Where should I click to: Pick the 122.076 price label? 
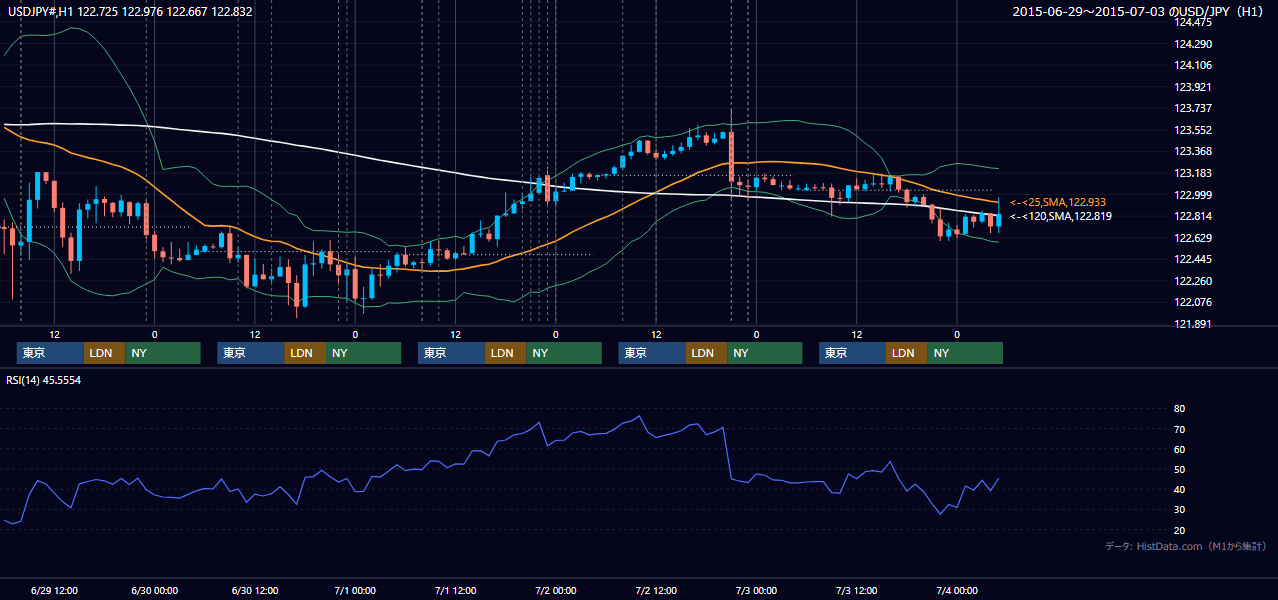1195,302
